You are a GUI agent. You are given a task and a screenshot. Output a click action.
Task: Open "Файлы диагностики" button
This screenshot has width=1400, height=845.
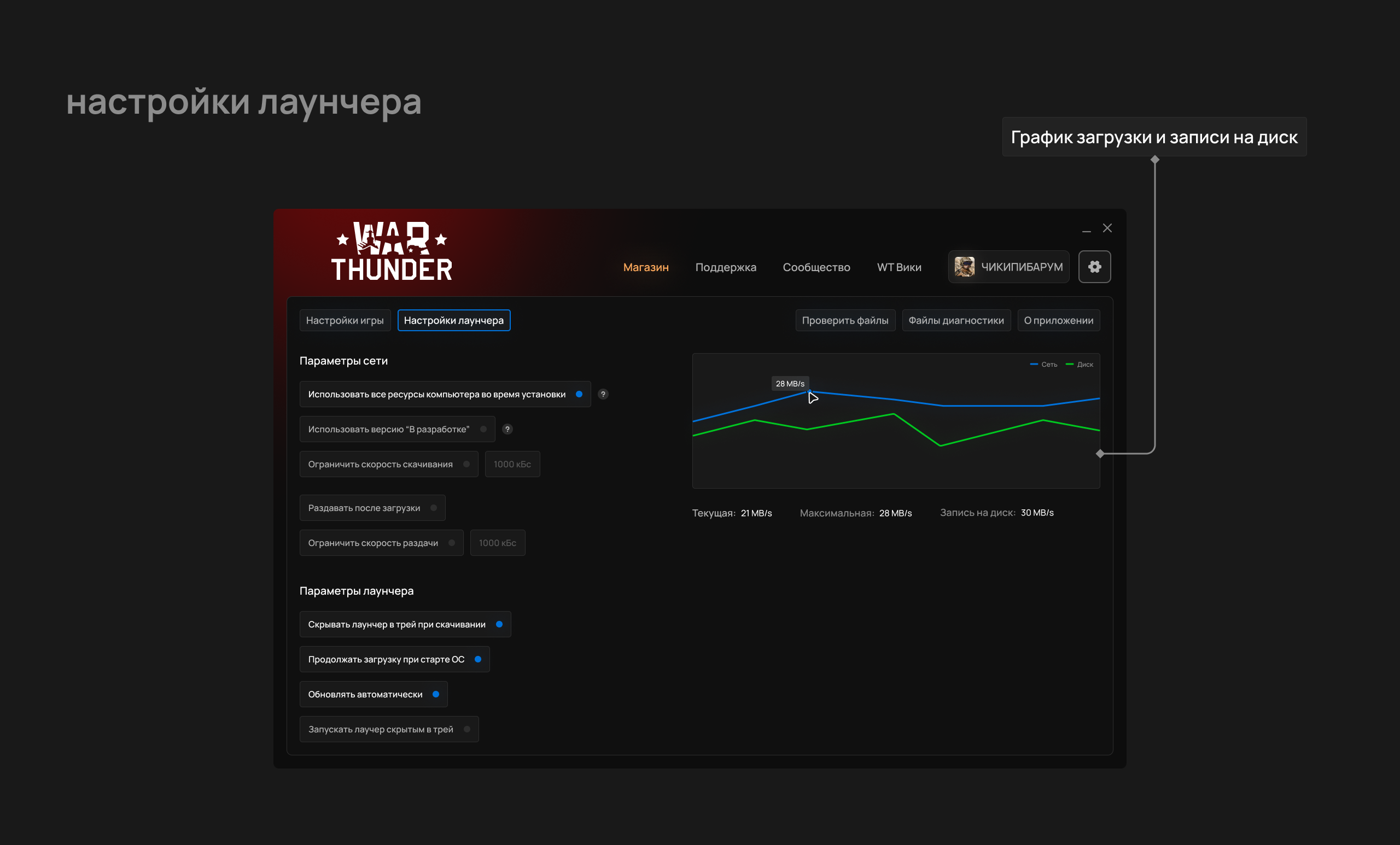pos(956,320)
